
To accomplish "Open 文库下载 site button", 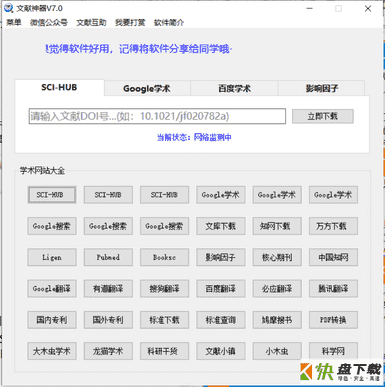I will point(221,226).
